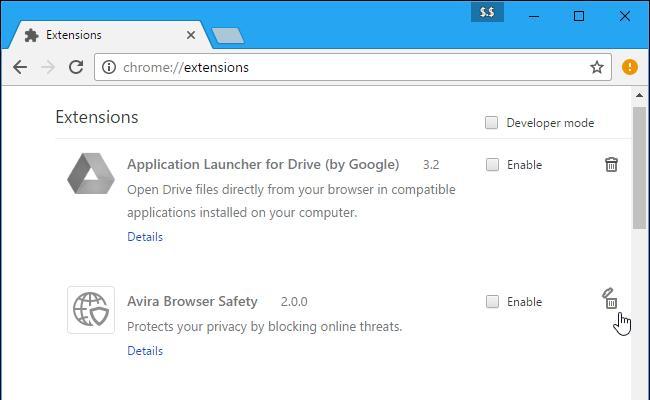Reload the extensions page
This screenshot has height=400, width=650.
(x=76, y=67)
